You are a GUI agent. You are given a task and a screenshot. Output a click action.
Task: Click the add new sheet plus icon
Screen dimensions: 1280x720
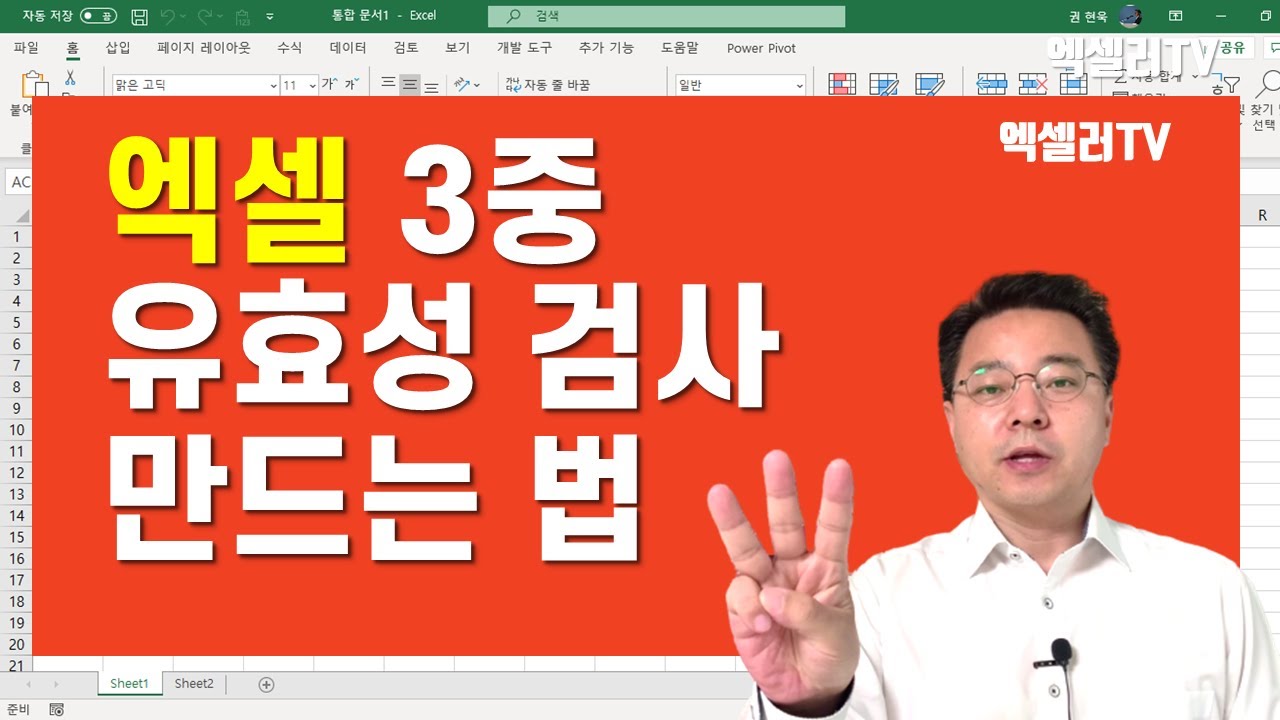(266, 685)
